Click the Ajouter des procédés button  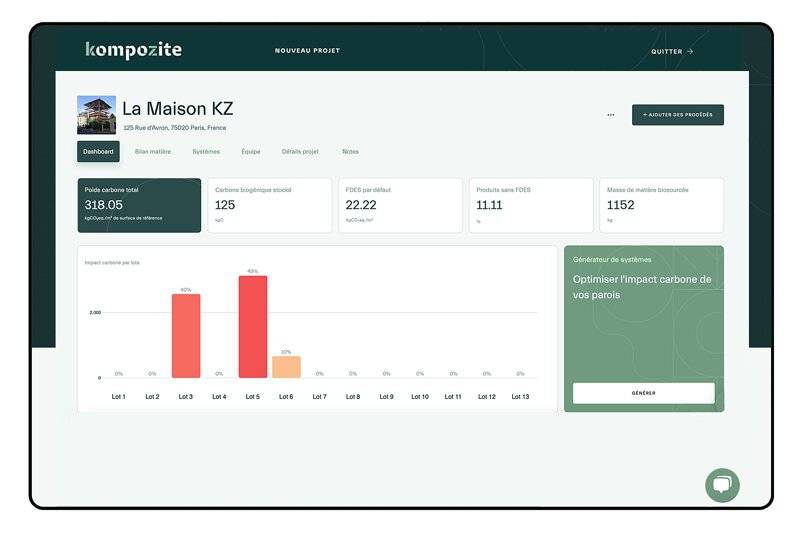pyautogui.click(x=677, y=115)
